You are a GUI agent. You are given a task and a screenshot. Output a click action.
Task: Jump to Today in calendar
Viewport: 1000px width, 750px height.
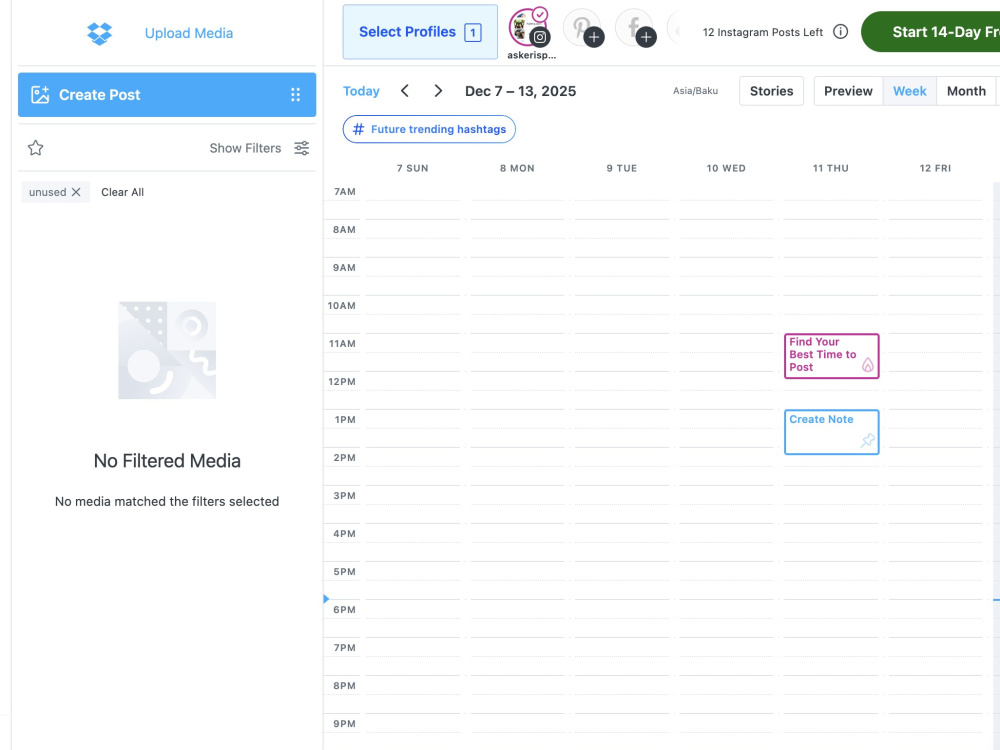click(361, 91)
